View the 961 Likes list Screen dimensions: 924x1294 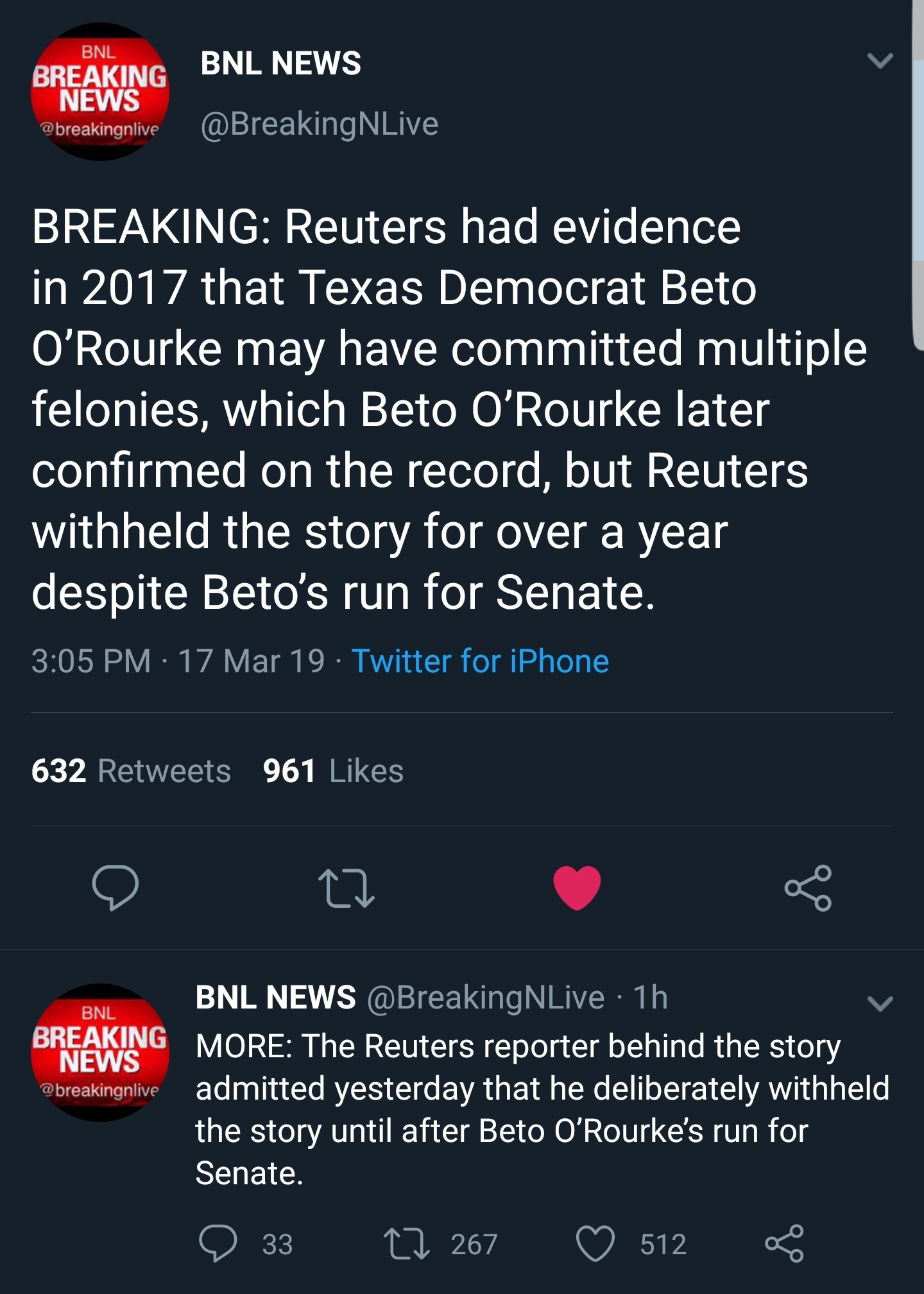point(333,770)
